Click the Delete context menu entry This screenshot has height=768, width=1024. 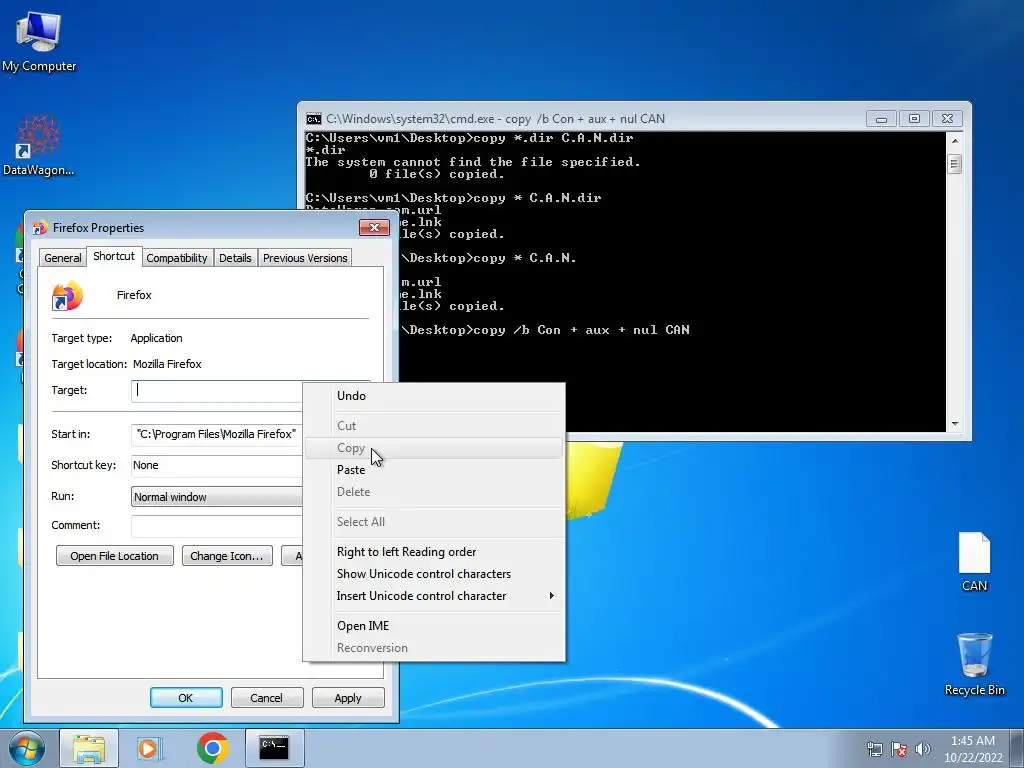coord(434,492)
